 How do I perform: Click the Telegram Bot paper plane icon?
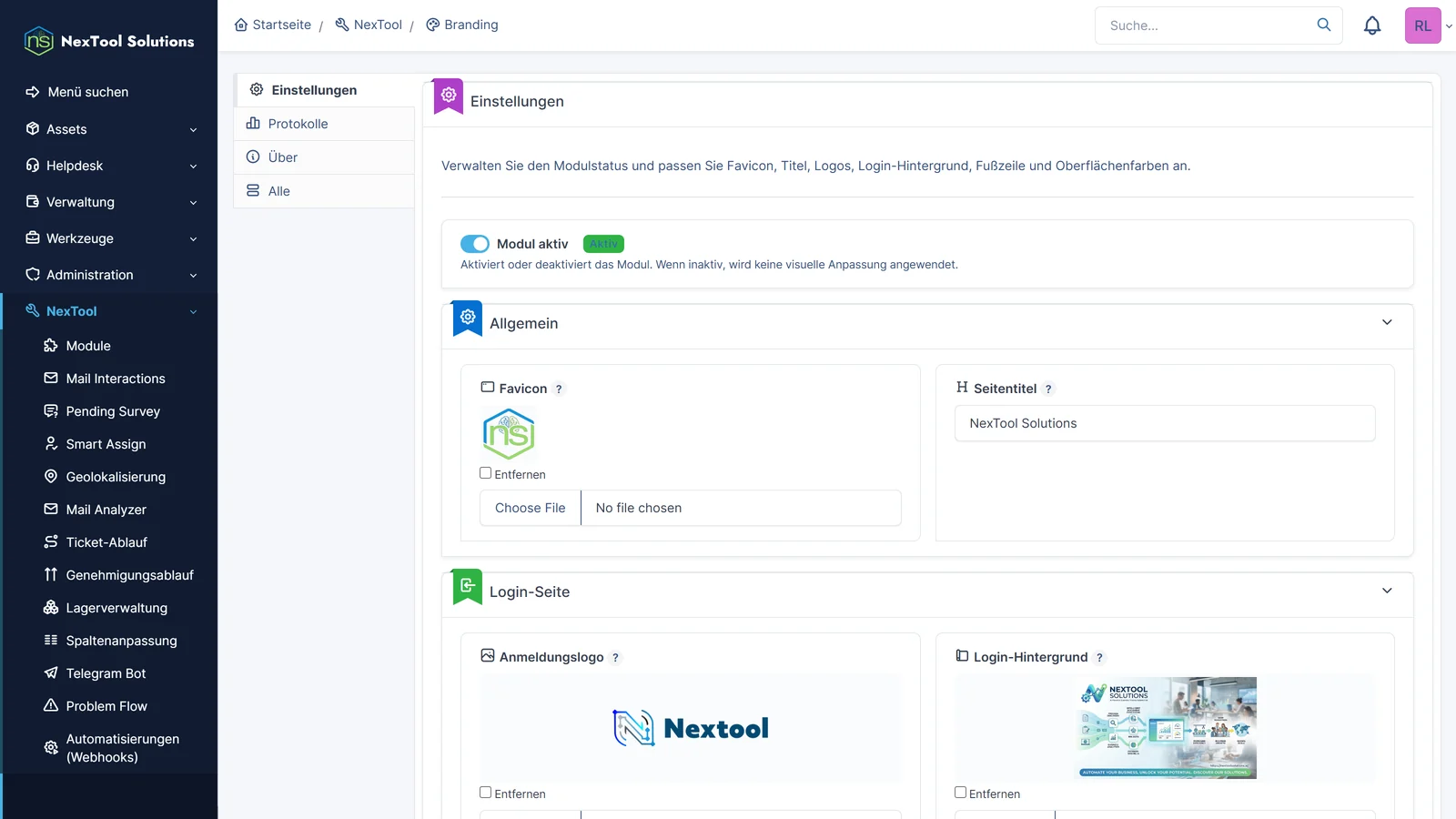click(51, 672)
